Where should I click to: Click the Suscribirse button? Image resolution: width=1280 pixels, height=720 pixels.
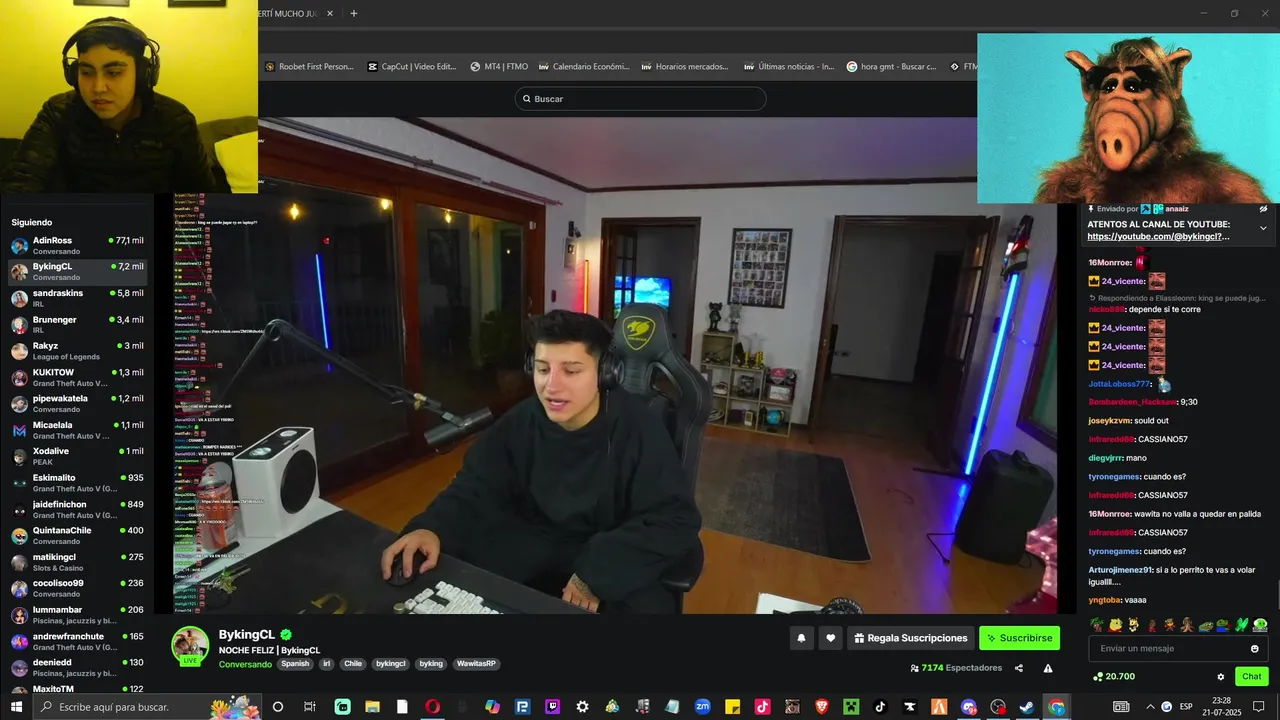pos(1019,638)
